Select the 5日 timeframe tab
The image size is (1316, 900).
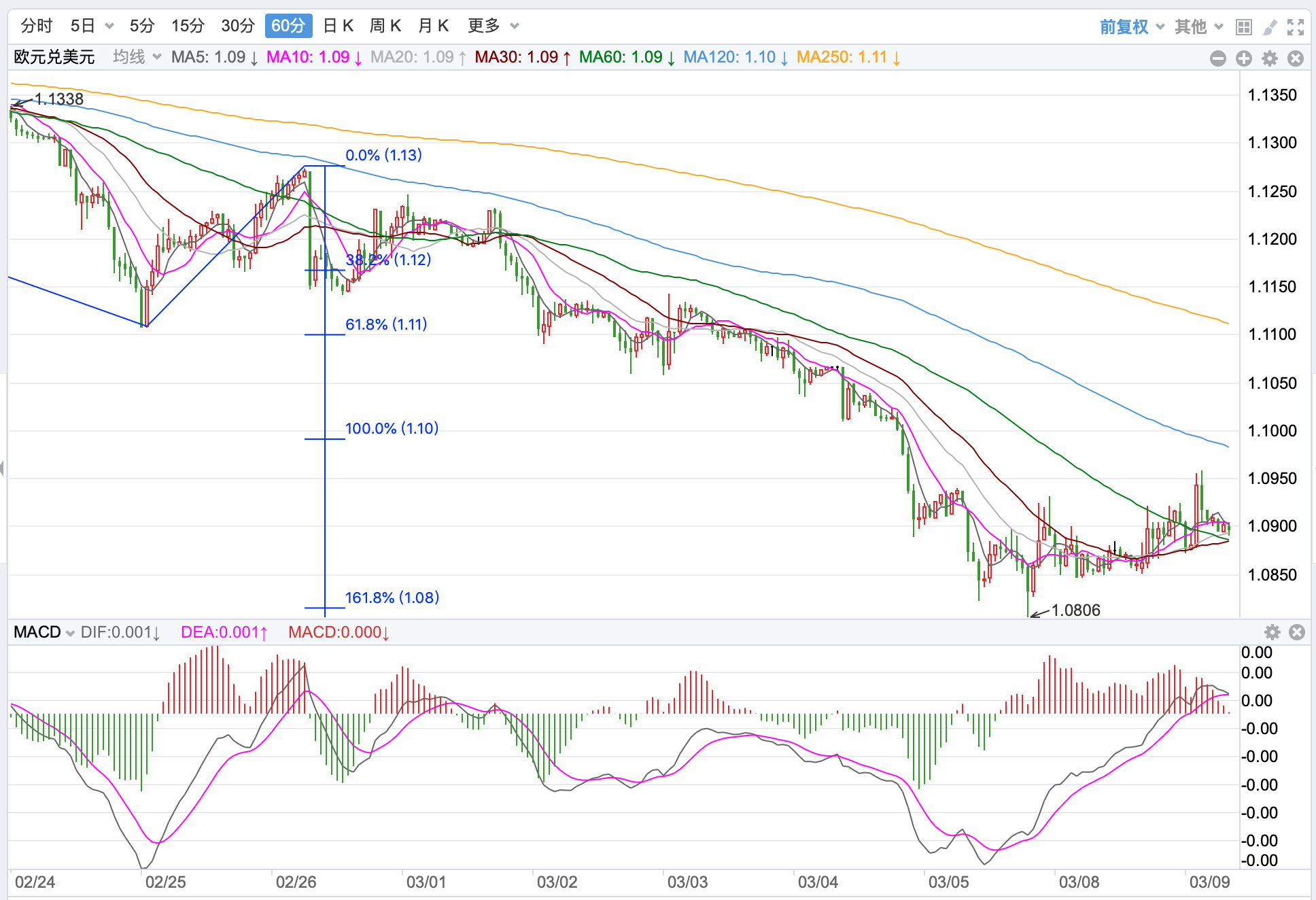pos(83,26)
